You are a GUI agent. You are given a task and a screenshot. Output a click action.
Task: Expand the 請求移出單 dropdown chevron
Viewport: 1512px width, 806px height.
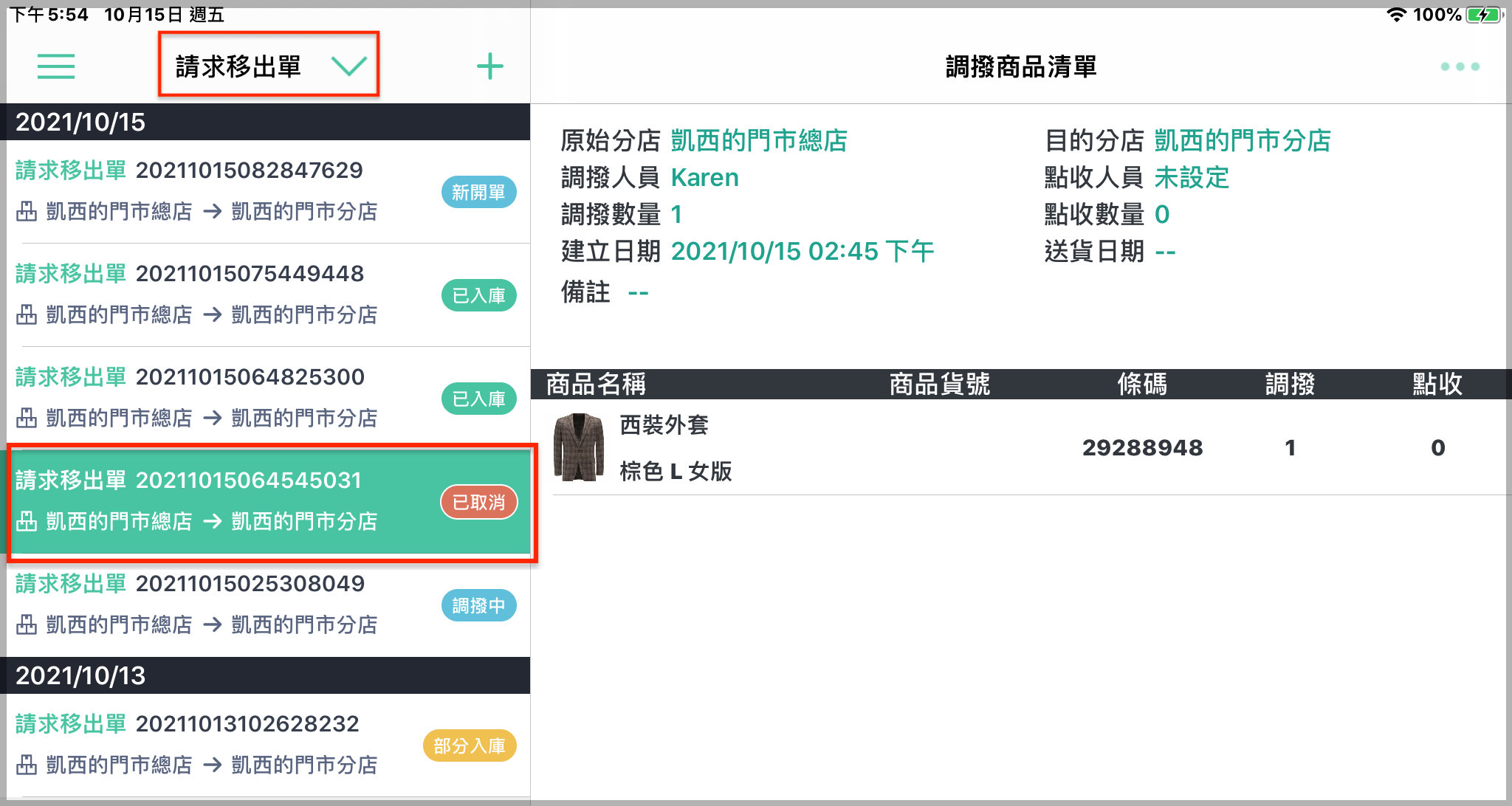(x=349, y=66)
